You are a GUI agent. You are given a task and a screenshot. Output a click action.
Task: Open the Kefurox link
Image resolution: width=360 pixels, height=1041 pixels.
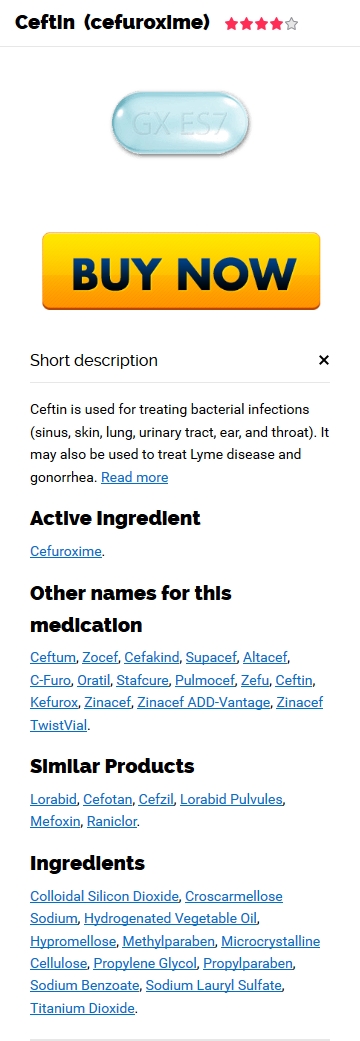tap(54, 702)
